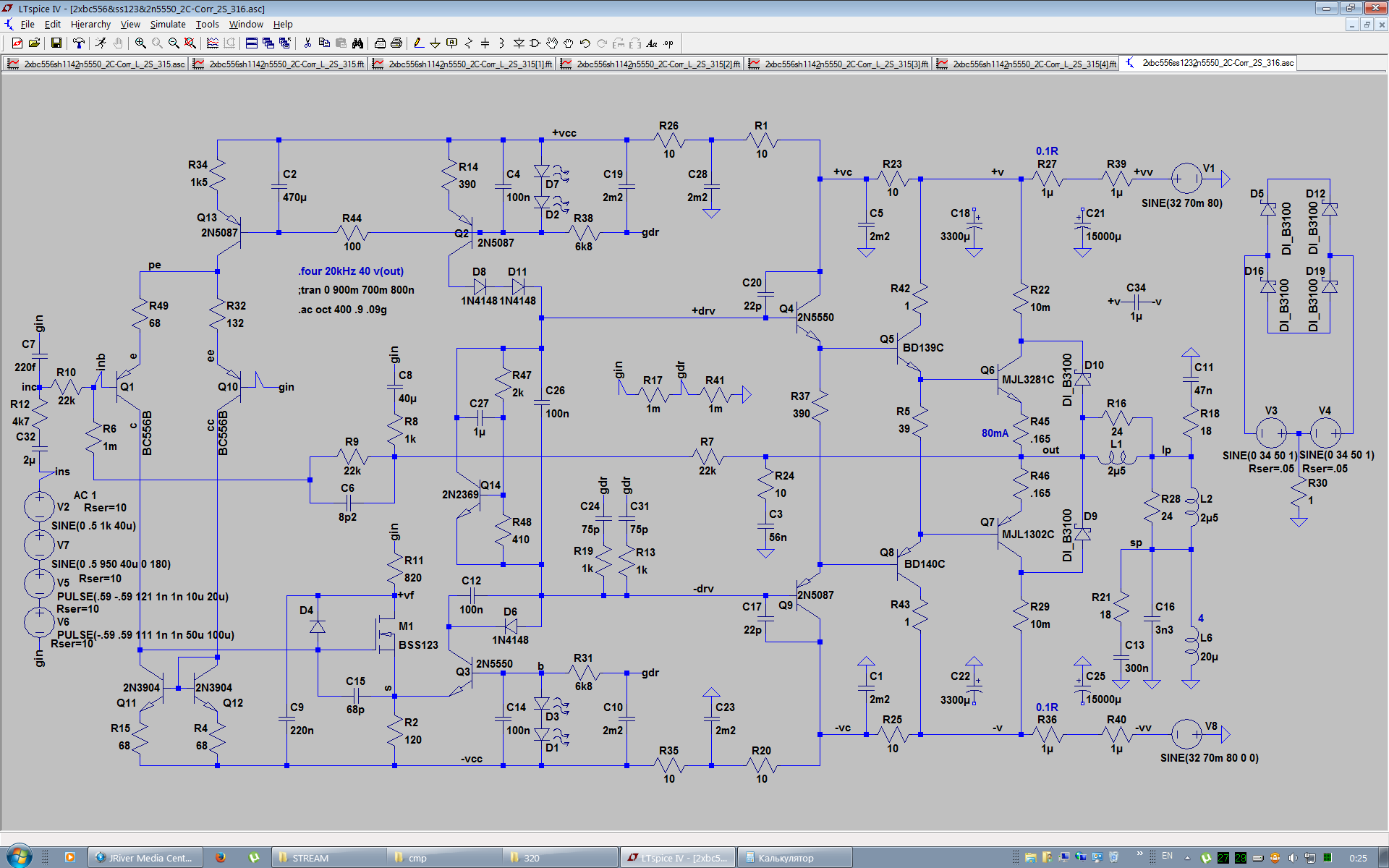Switch to the 2C-Corr_L_2S_315[2].fft tab
Image resolution: width=1389 pixels, height=868 pixels.
pos(650,64)
